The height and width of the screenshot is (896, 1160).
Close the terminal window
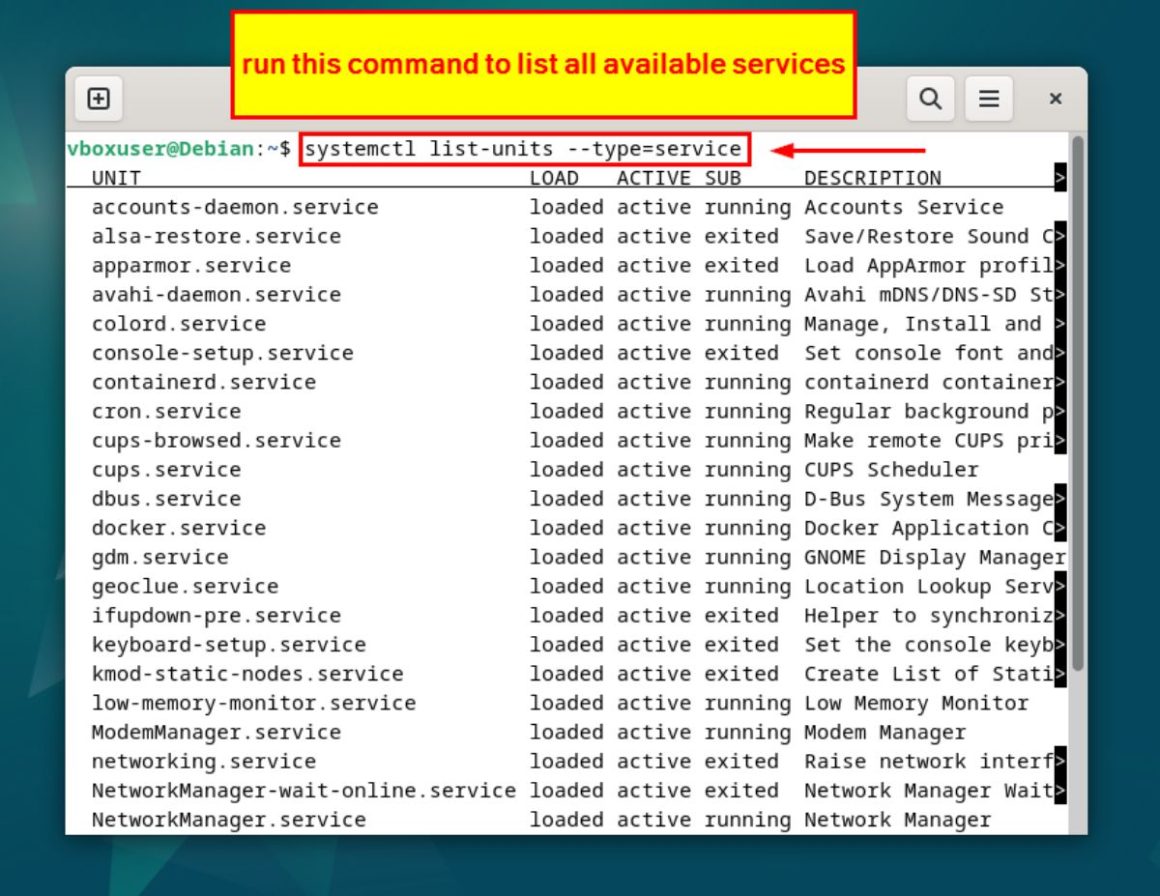pyautogui.click(x=1055, y=98)
